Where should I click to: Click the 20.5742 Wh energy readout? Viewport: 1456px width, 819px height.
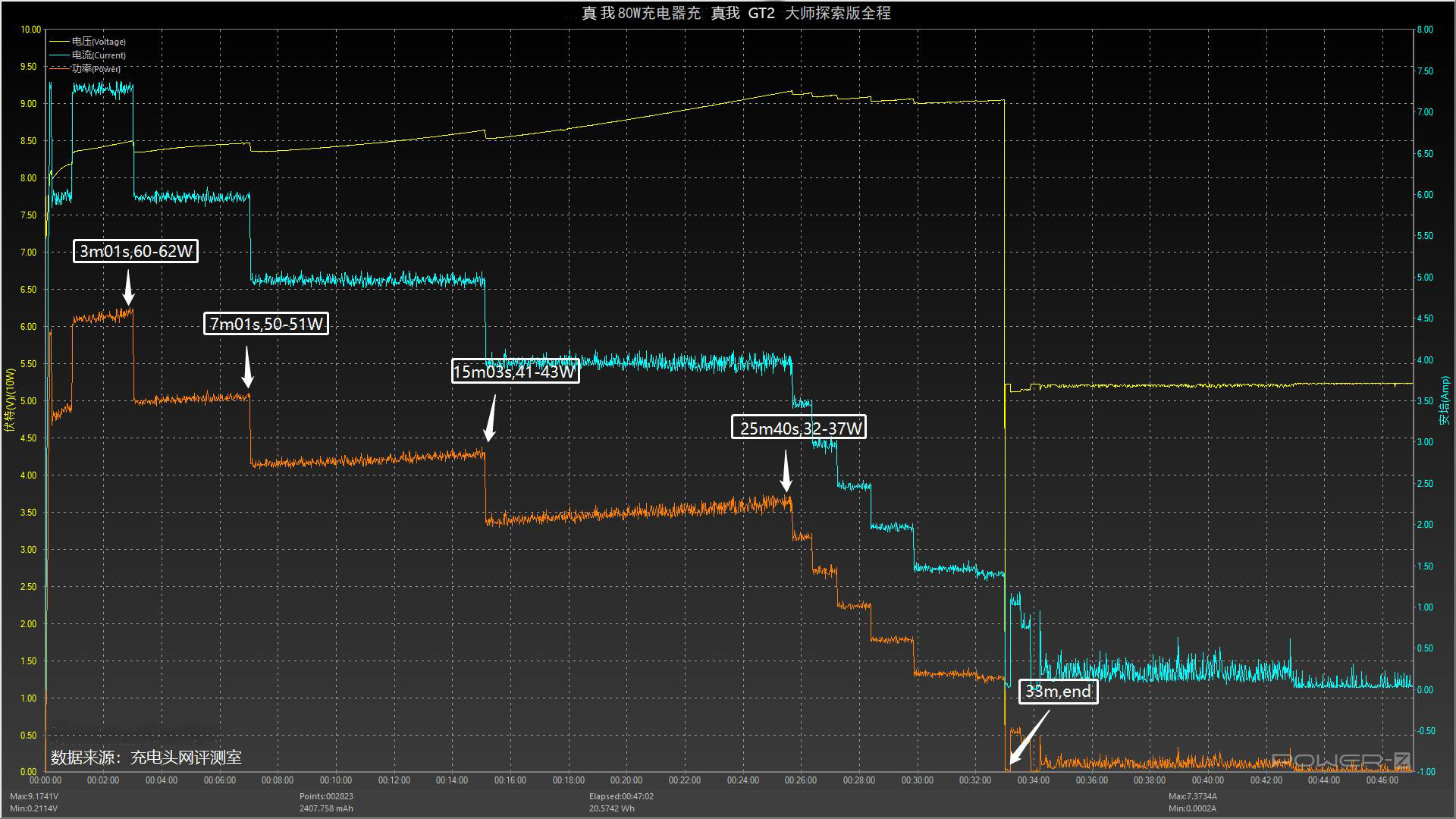tap(612, 808)
